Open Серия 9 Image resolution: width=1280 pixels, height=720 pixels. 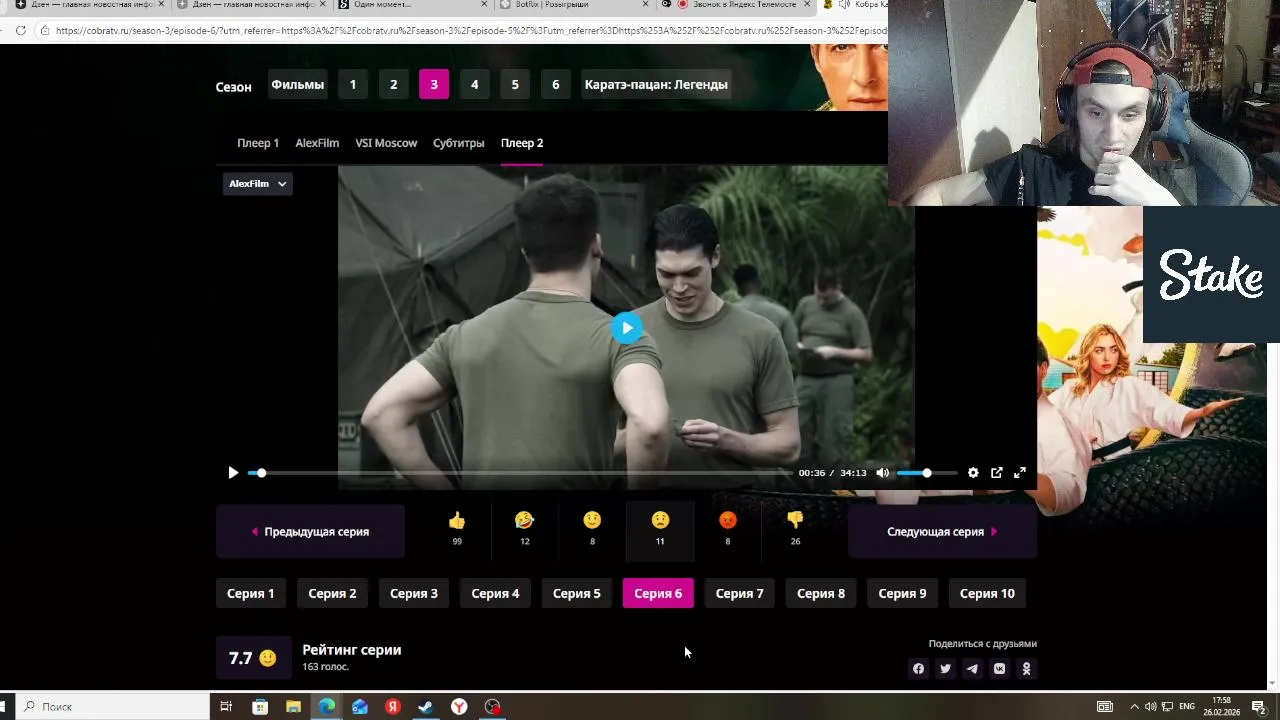902,594
